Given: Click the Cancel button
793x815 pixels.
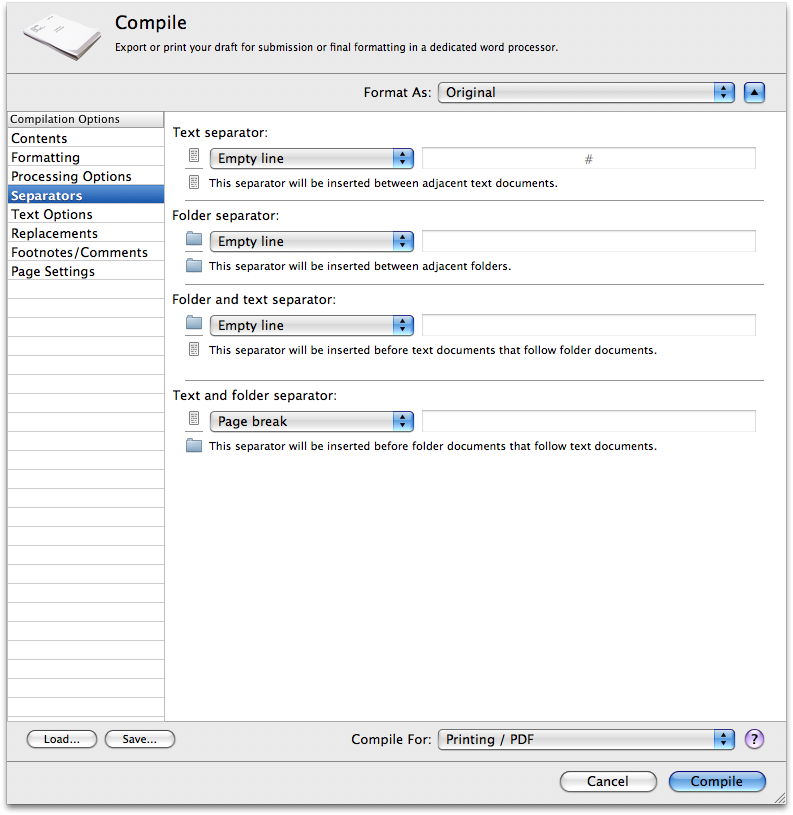Looking at the screenshot, I should pyautogui.click(x=608, y=781).
